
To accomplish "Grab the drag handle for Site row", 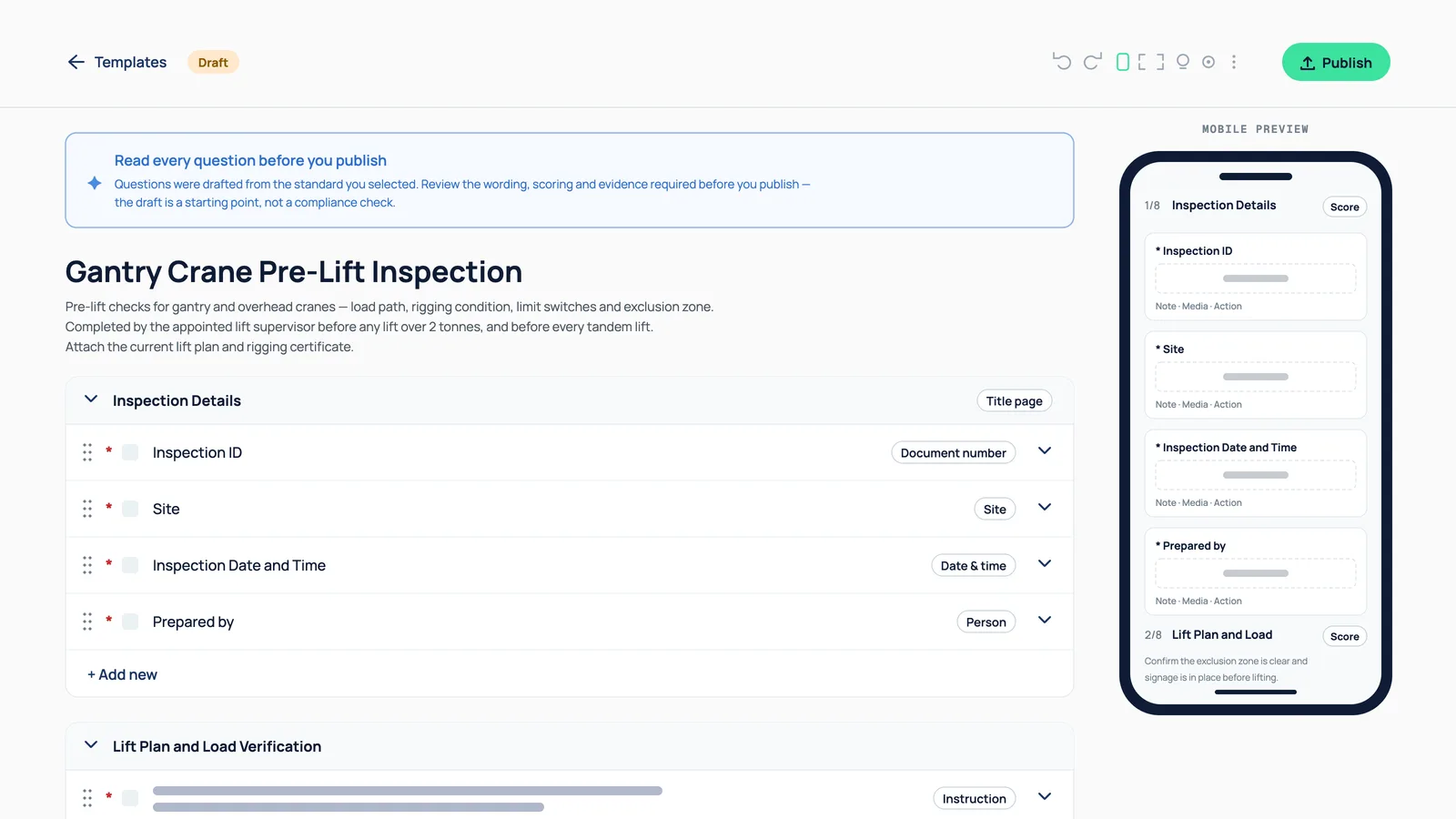I will click(87, 509).
